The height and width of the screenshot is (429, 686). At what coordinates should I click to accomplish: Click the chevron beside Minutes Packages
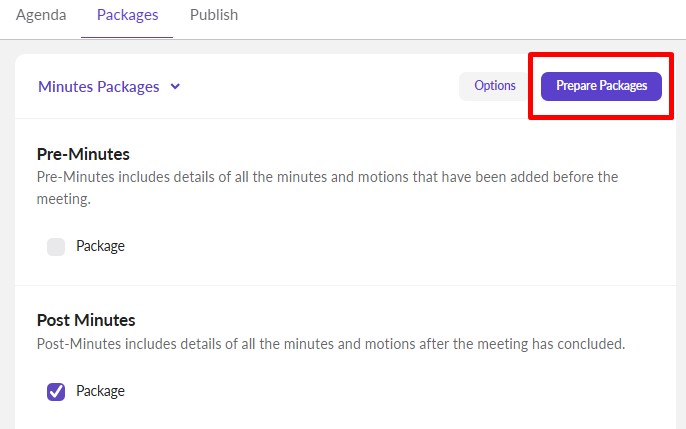[x=175, y=87]
